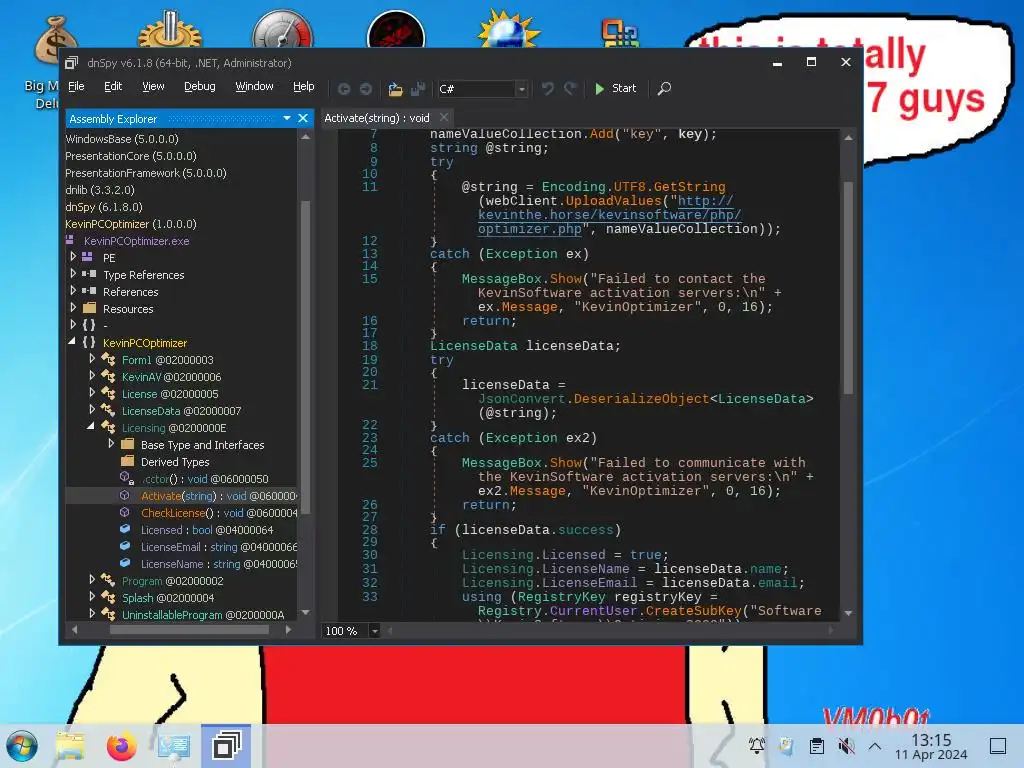Open the Window menu
The width and height of the screenshot is (1024, 768).
pos(254,86)
